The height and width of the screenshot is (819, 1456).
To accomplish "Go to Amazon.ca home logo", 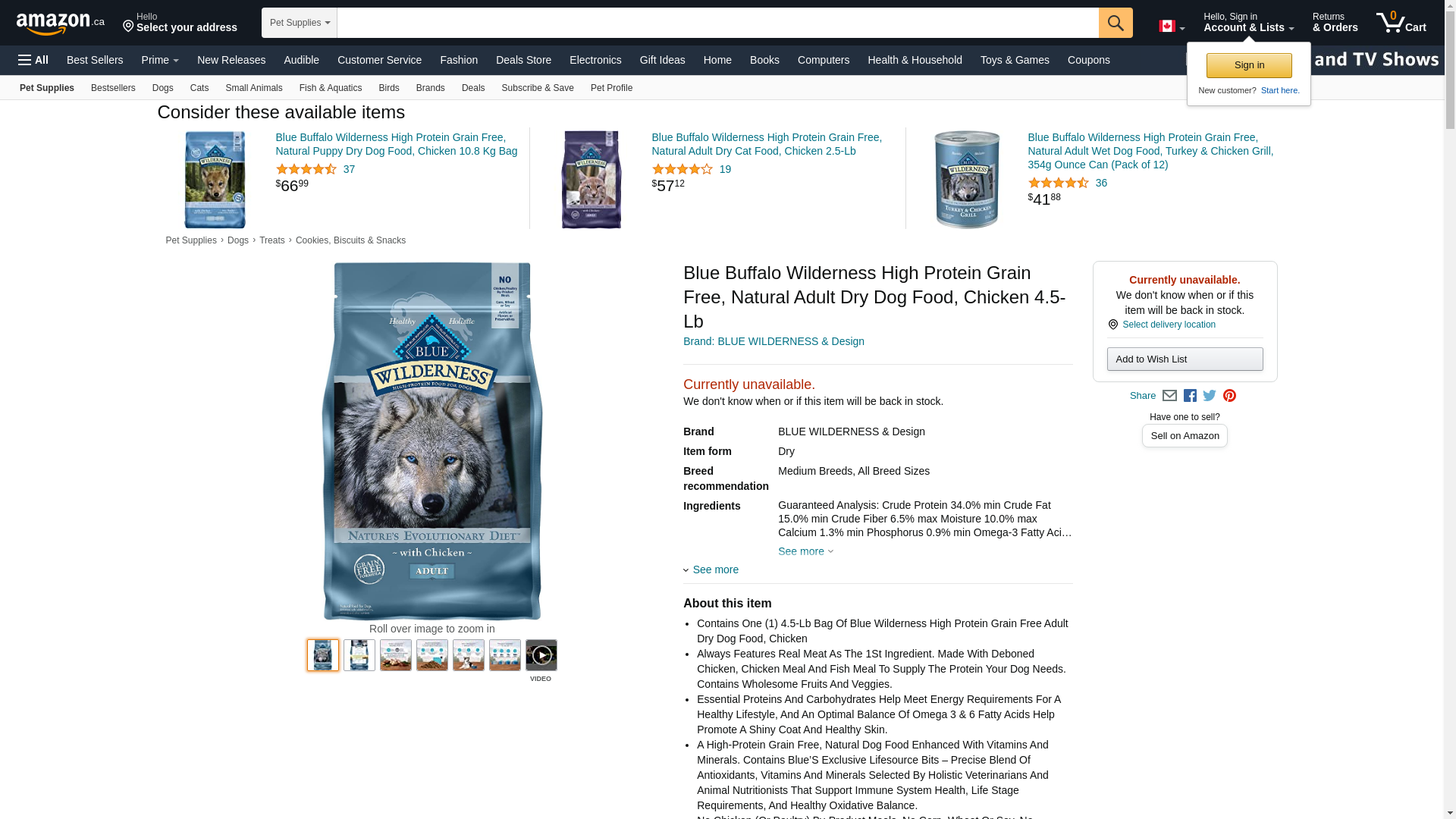I will click(61, 23).
